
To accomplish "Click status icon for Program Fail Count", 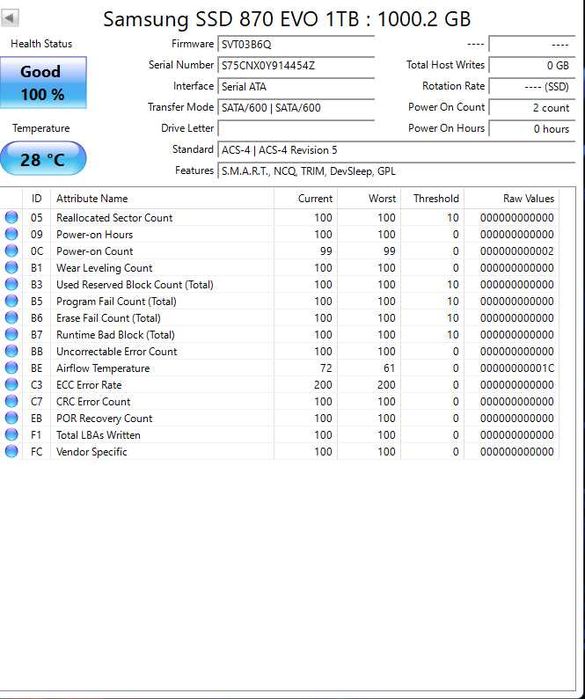I will point(11,301).
